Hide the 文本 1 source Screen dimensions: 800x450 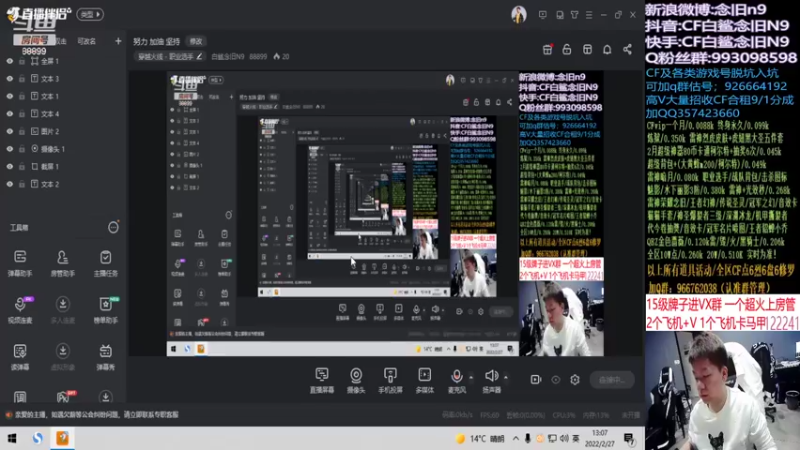[x=10, y=96]
